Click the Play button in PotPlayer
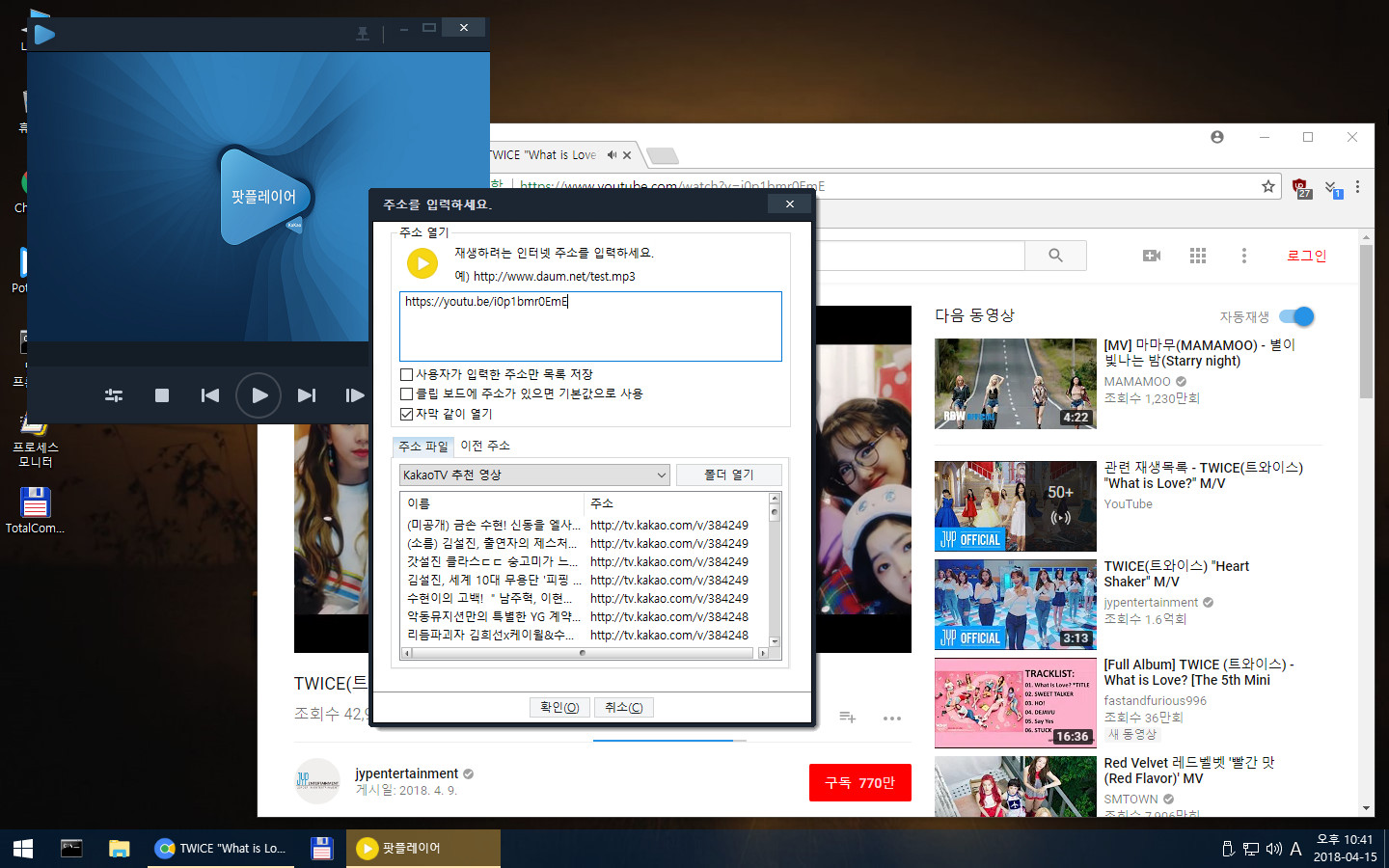 (259, 395)
